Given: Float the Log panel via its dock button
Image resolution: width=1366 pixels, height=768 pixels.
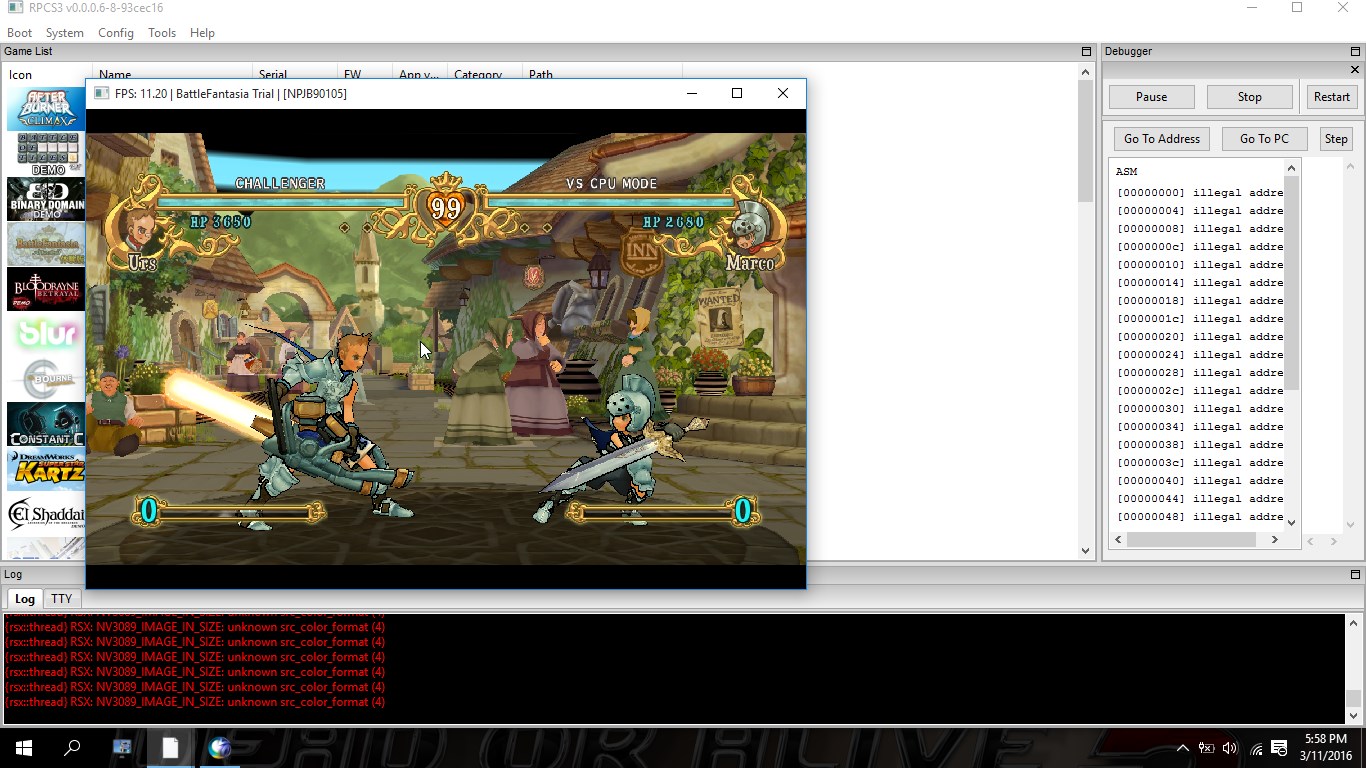Looking at the screenshot, I should point(1356,574).
